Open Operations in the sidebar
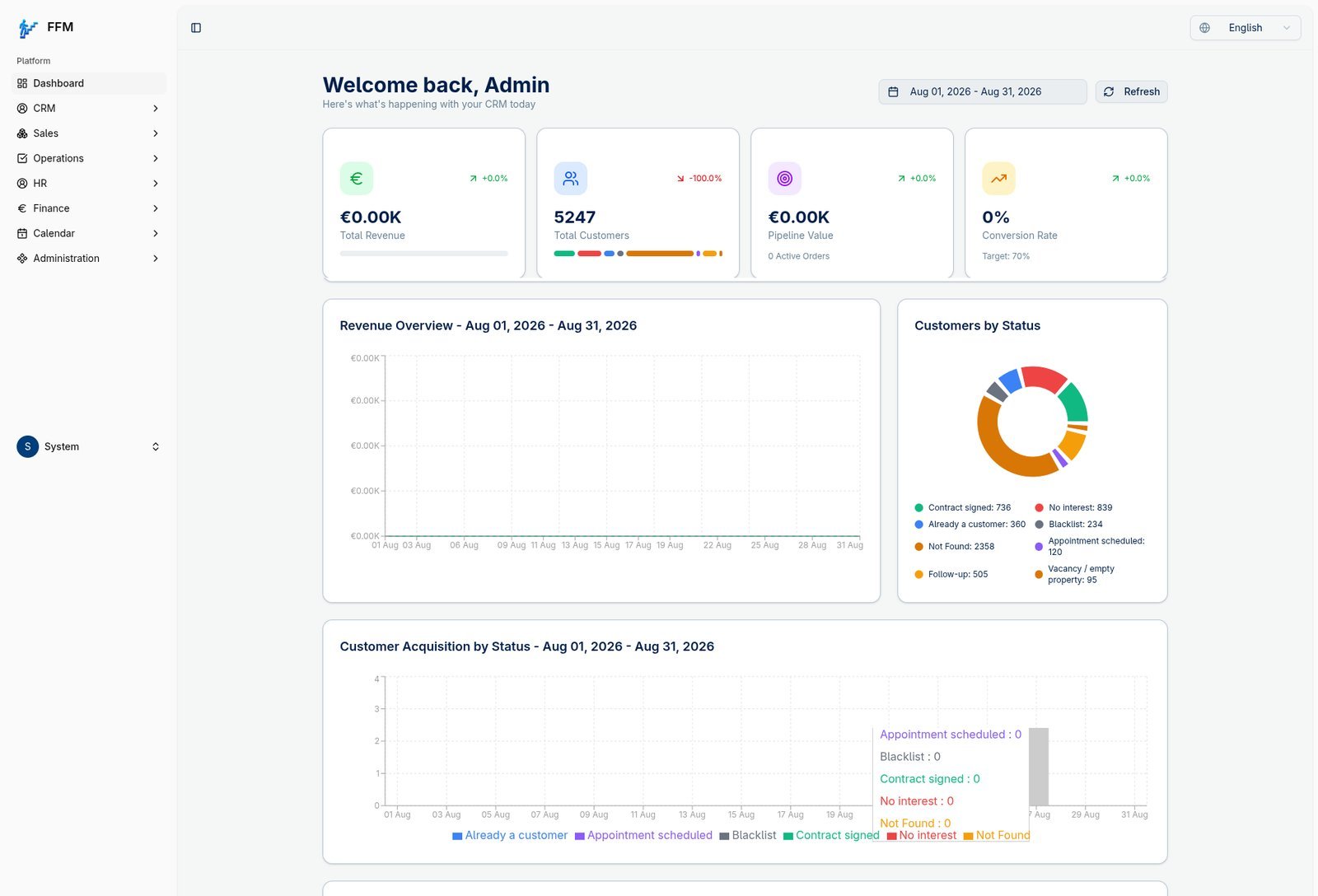This screenshot has height=896, width=1318. point(89,158)
